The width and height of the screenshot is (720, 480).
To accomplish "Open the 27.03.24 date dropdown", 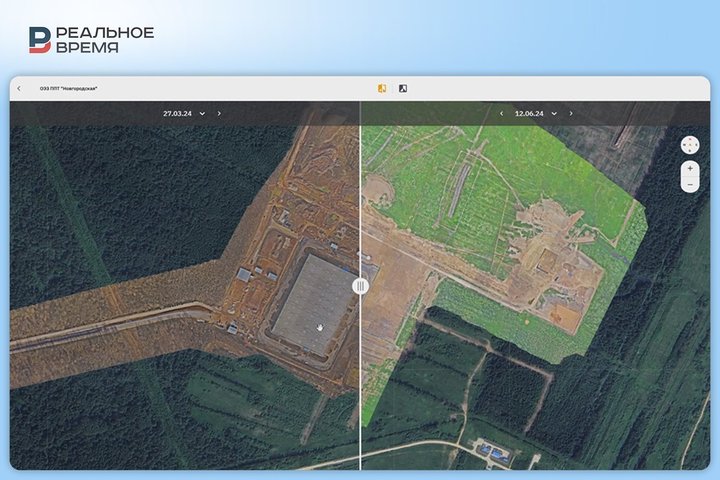I will [x=202, y=114].
